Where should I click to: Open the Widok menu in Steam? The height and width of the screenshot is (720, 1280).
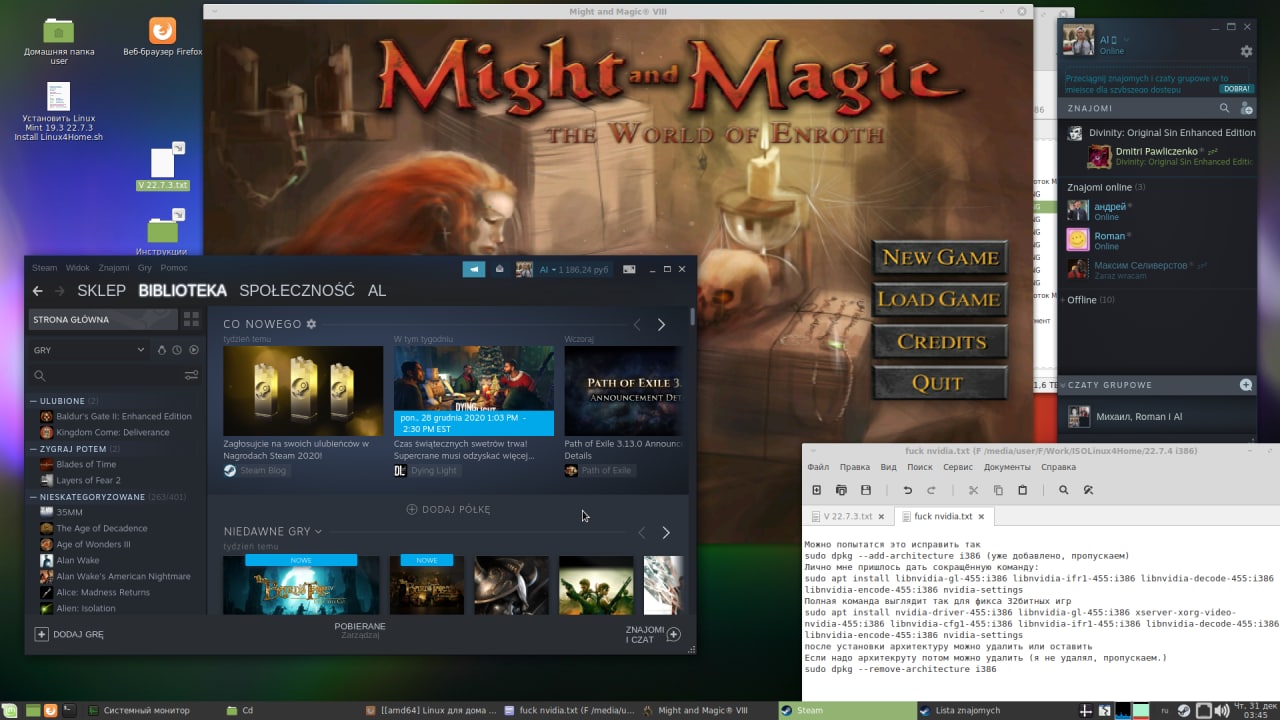[x=77, y=268]
